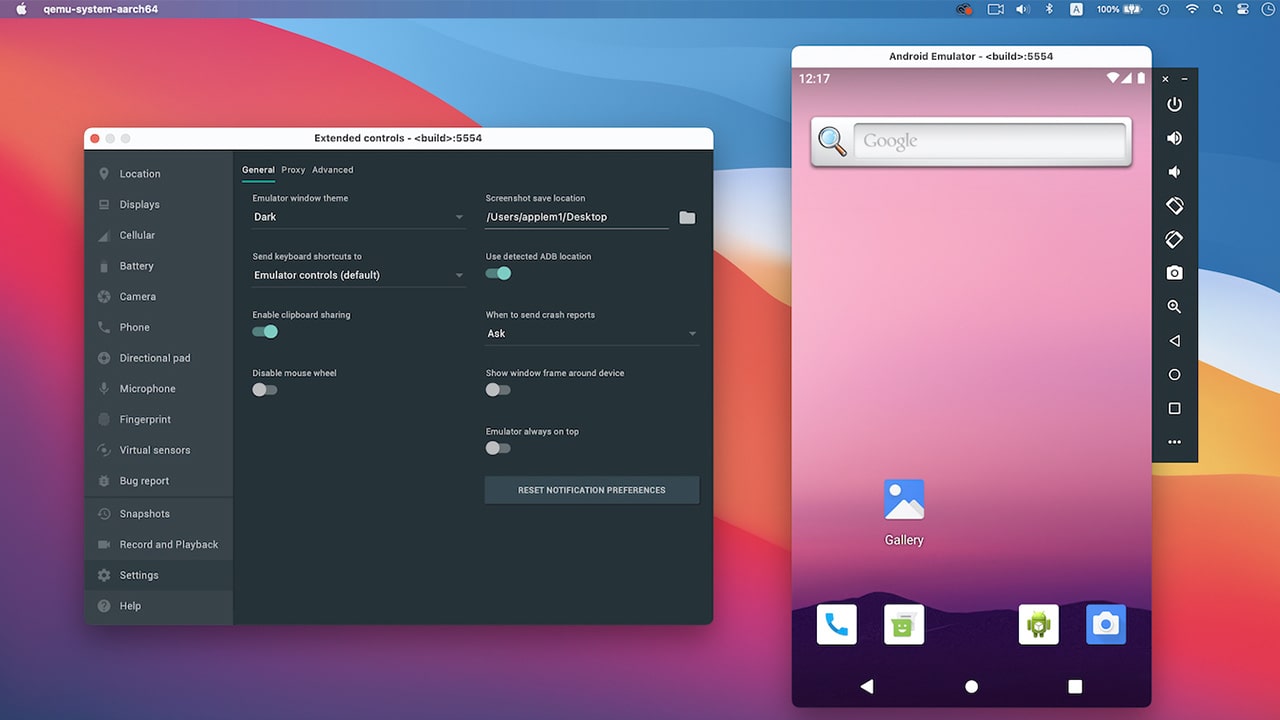Screen dimensions: 1280x720
Task: Open the Gallery app on the home screen
Action: 903,498
